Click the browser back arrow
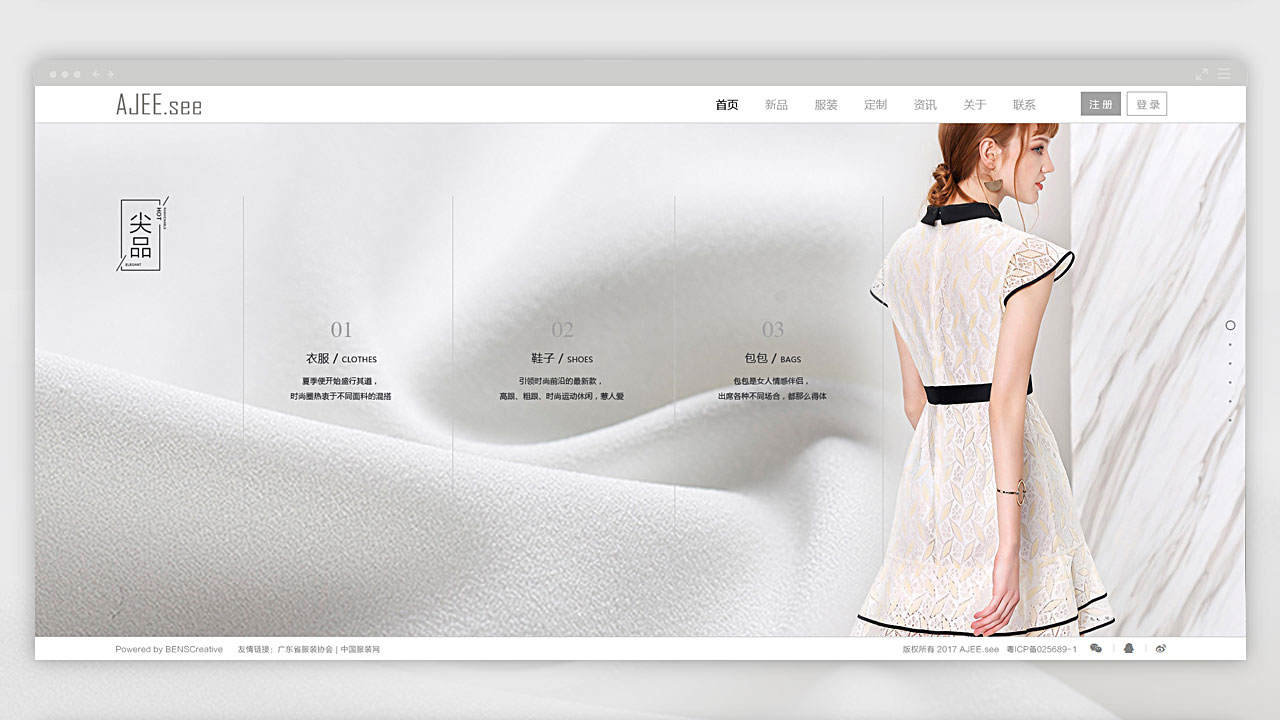This screenshot has width=1280, height=720. pos(96,74)
